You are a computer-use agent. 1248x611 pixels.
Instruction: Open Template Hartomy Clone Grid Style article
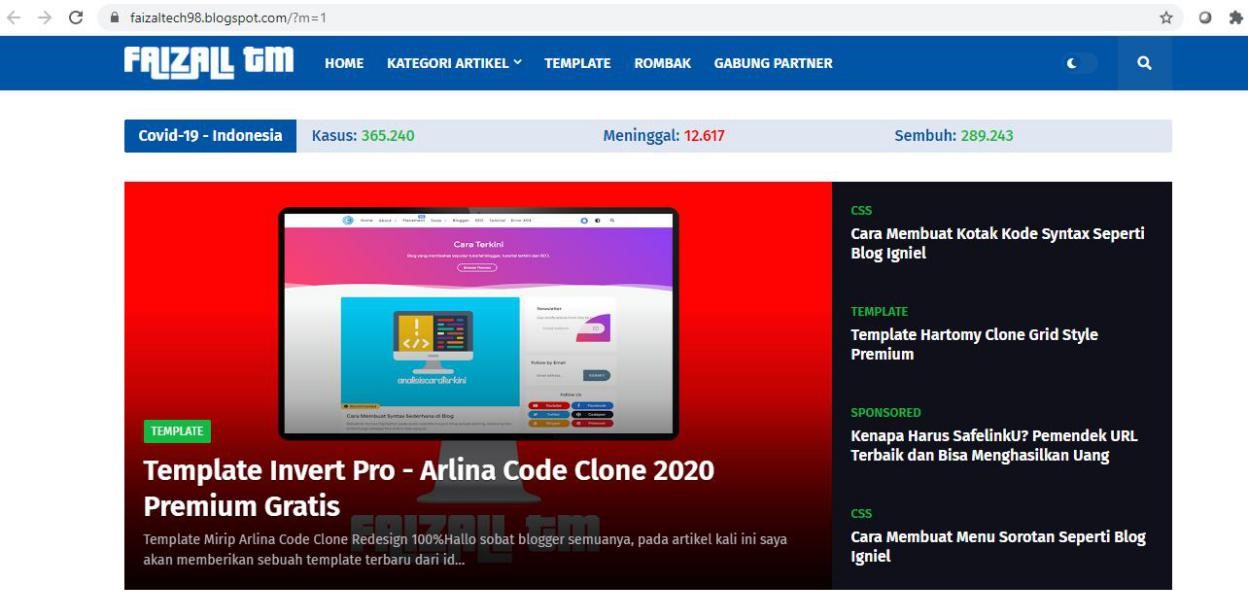974,344
